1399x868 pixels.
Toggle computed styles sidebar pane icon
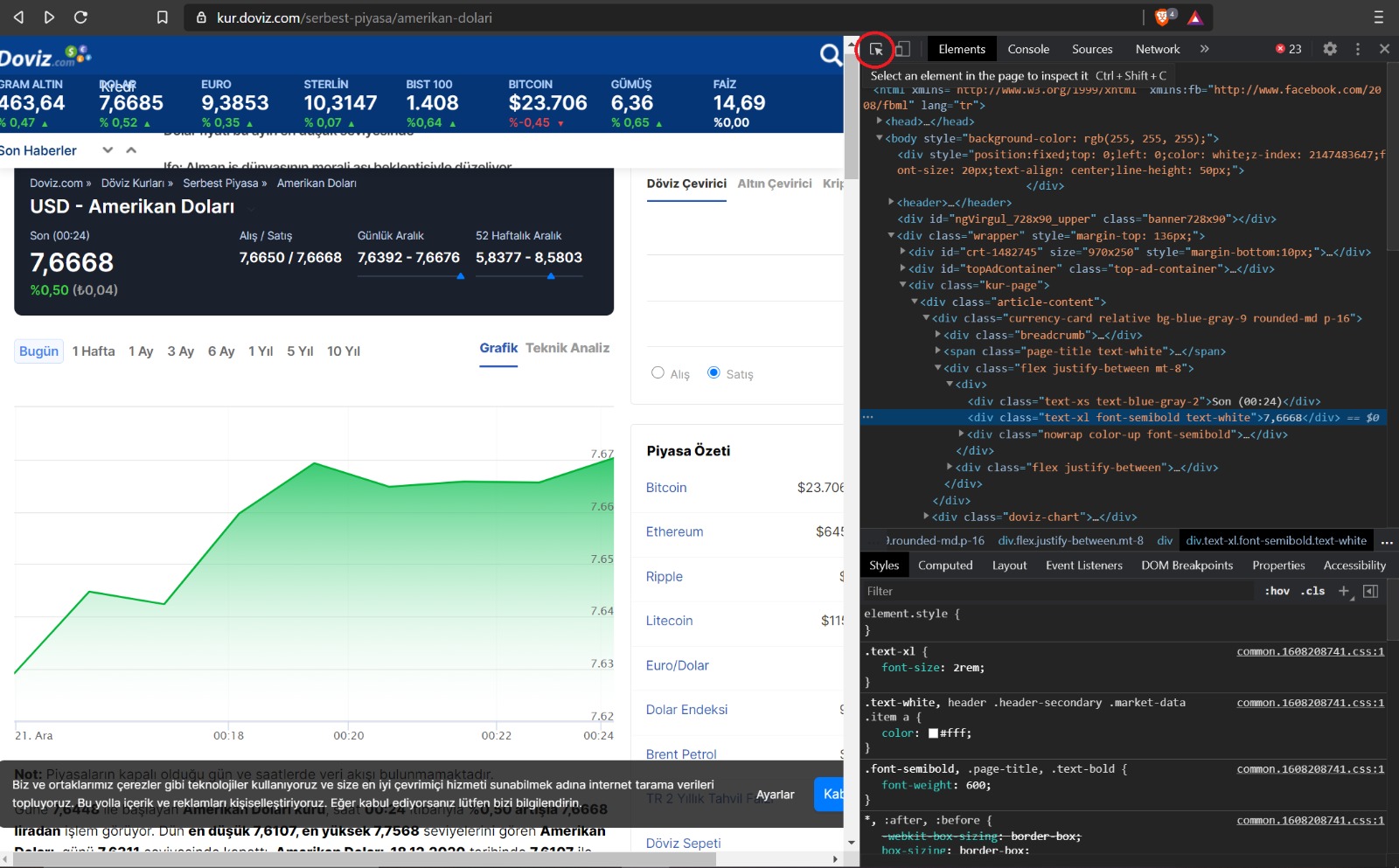point(1370,592)
